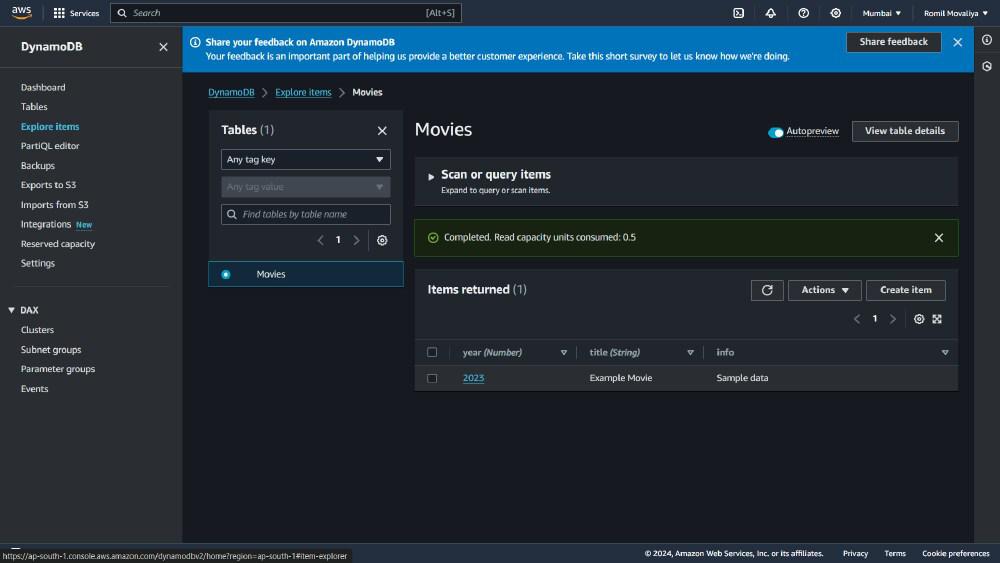Screen dimensions: 1000x563
Task: Check the select-all items checkbox
Action: coord(432,352)
